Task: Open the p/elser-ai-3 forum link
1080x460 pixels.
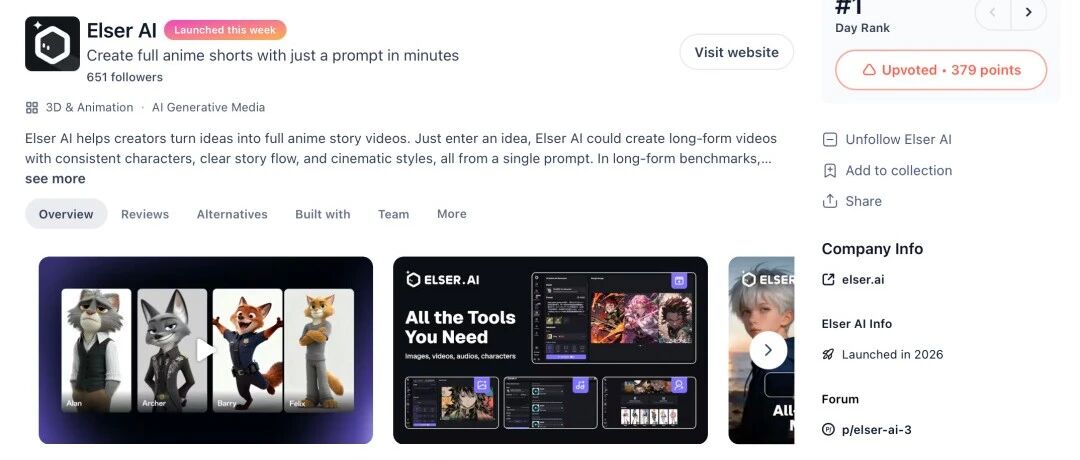Action: [x=876, y=430]
